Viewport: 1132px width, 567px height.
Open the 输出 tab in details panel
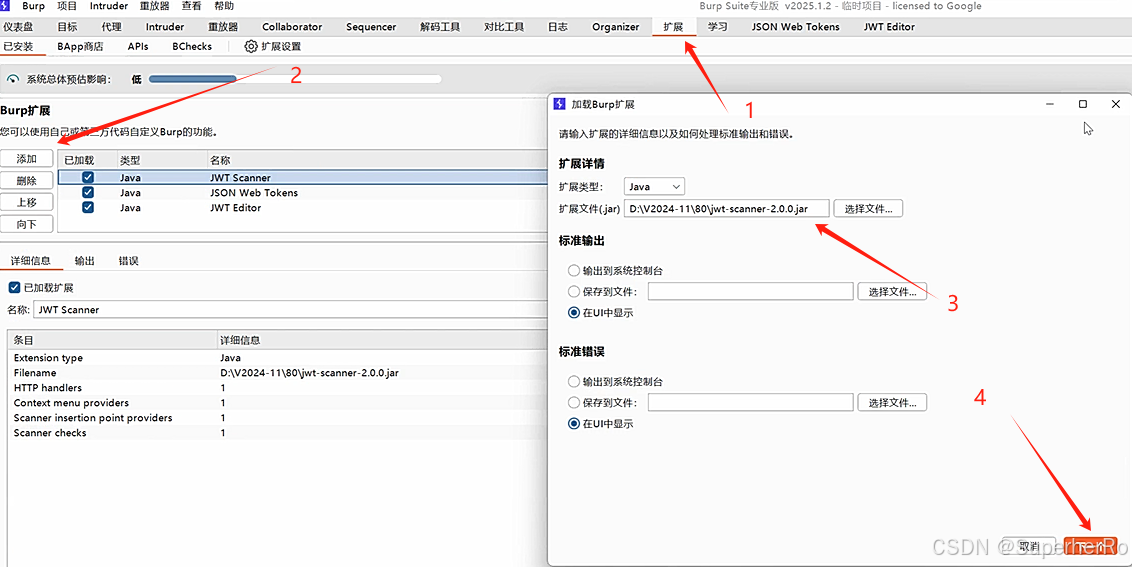point(84,261)
